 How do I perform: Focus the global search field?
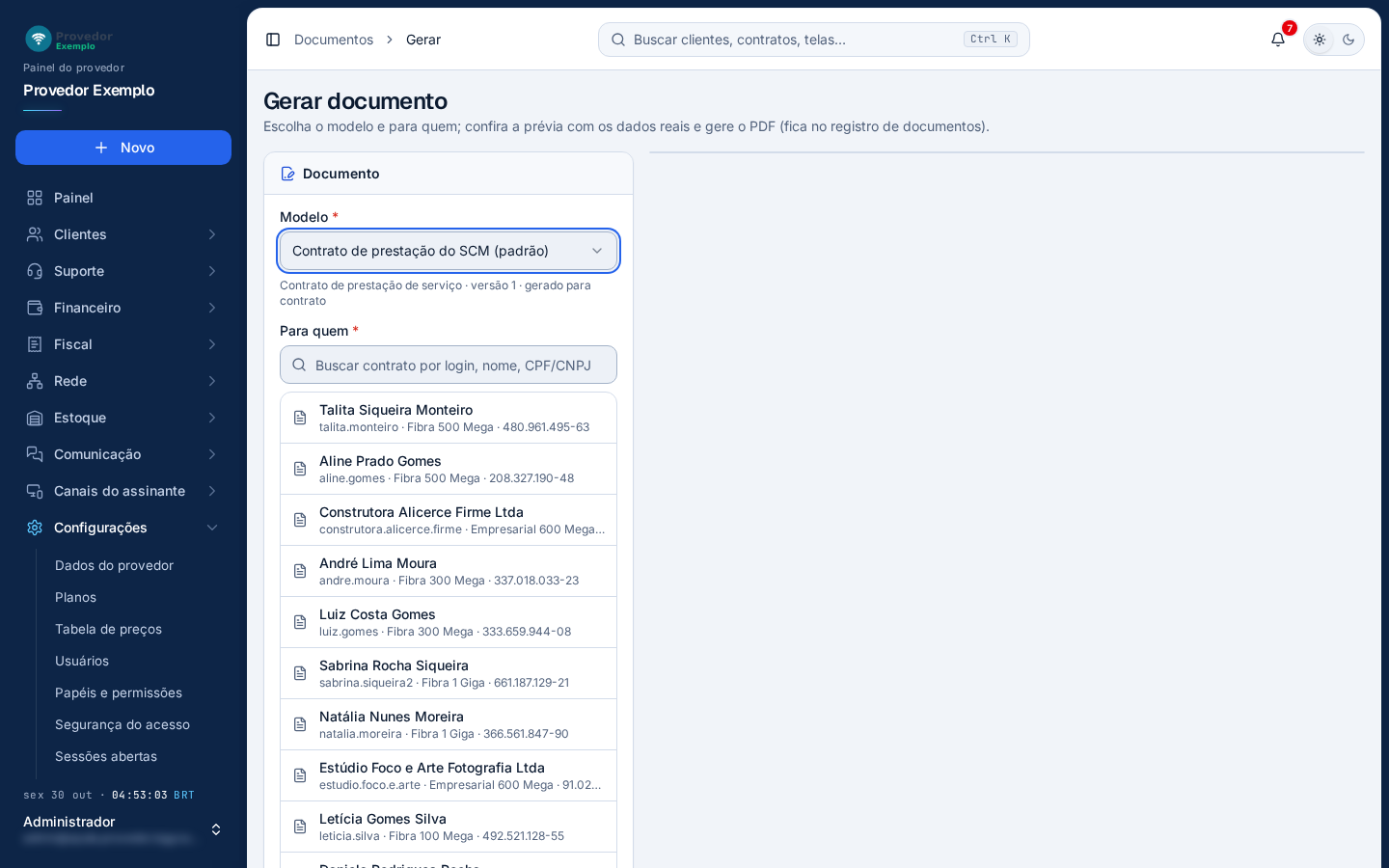[814, 40]
